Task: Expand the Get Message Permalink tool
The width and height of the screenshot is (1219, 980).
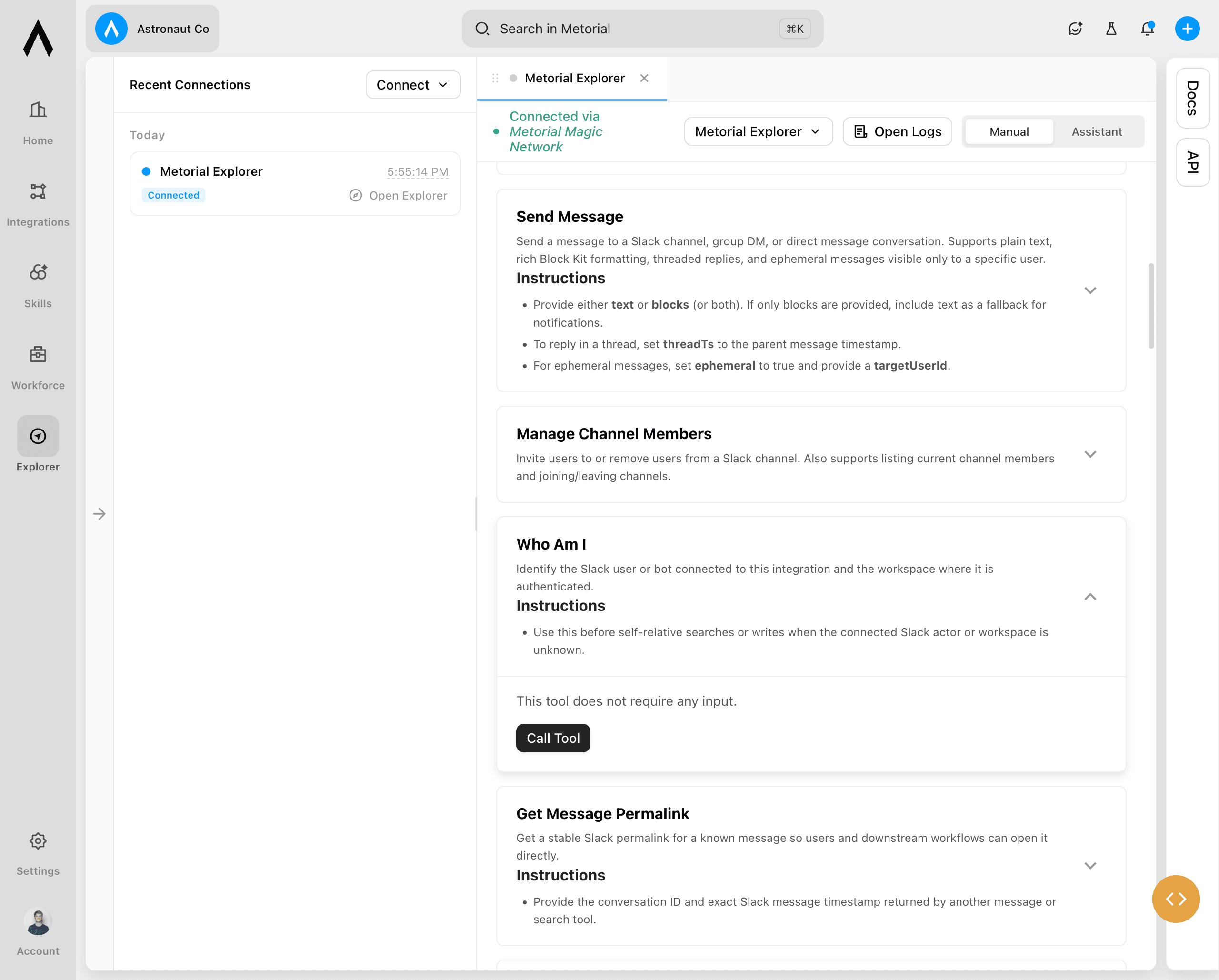Action: pyautogui.click(x=1090, y=866)
